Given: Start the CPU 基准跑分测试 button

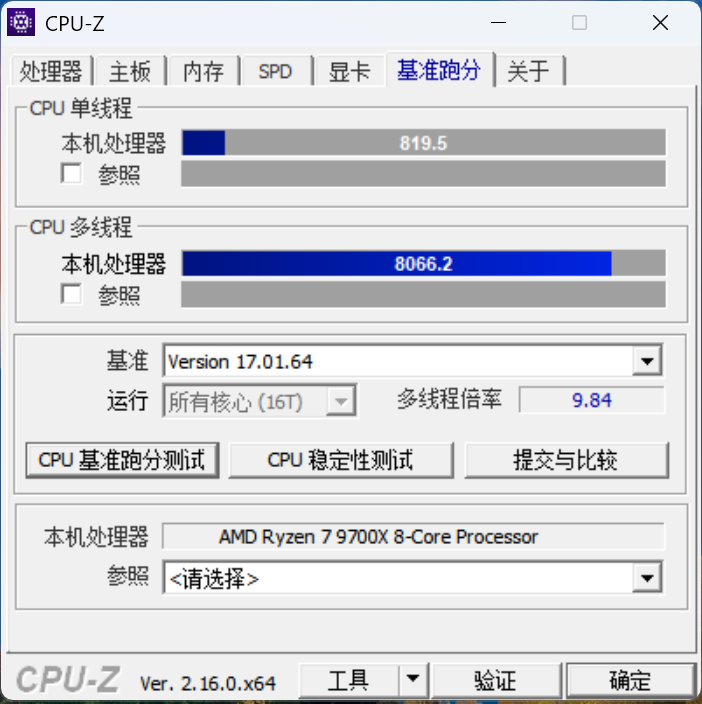Looking at the screenshot, I should 122,460.
